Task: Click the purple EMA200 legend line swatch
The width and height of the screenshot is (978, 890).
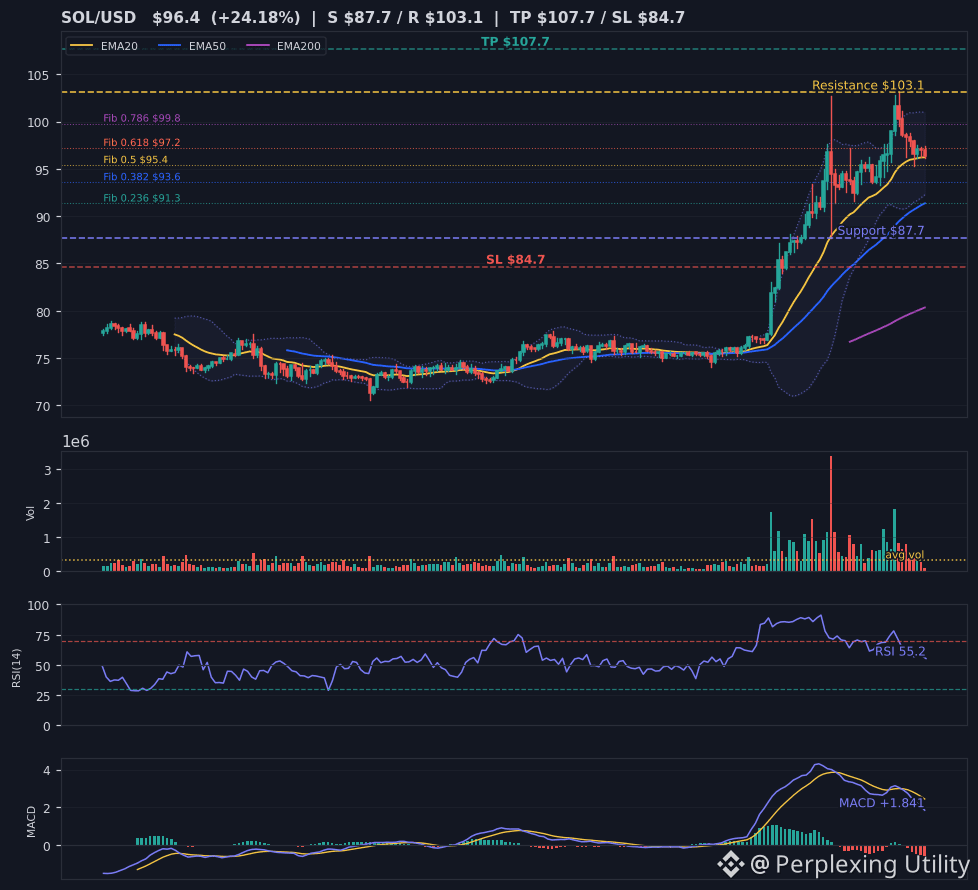Action: [258, 46]
